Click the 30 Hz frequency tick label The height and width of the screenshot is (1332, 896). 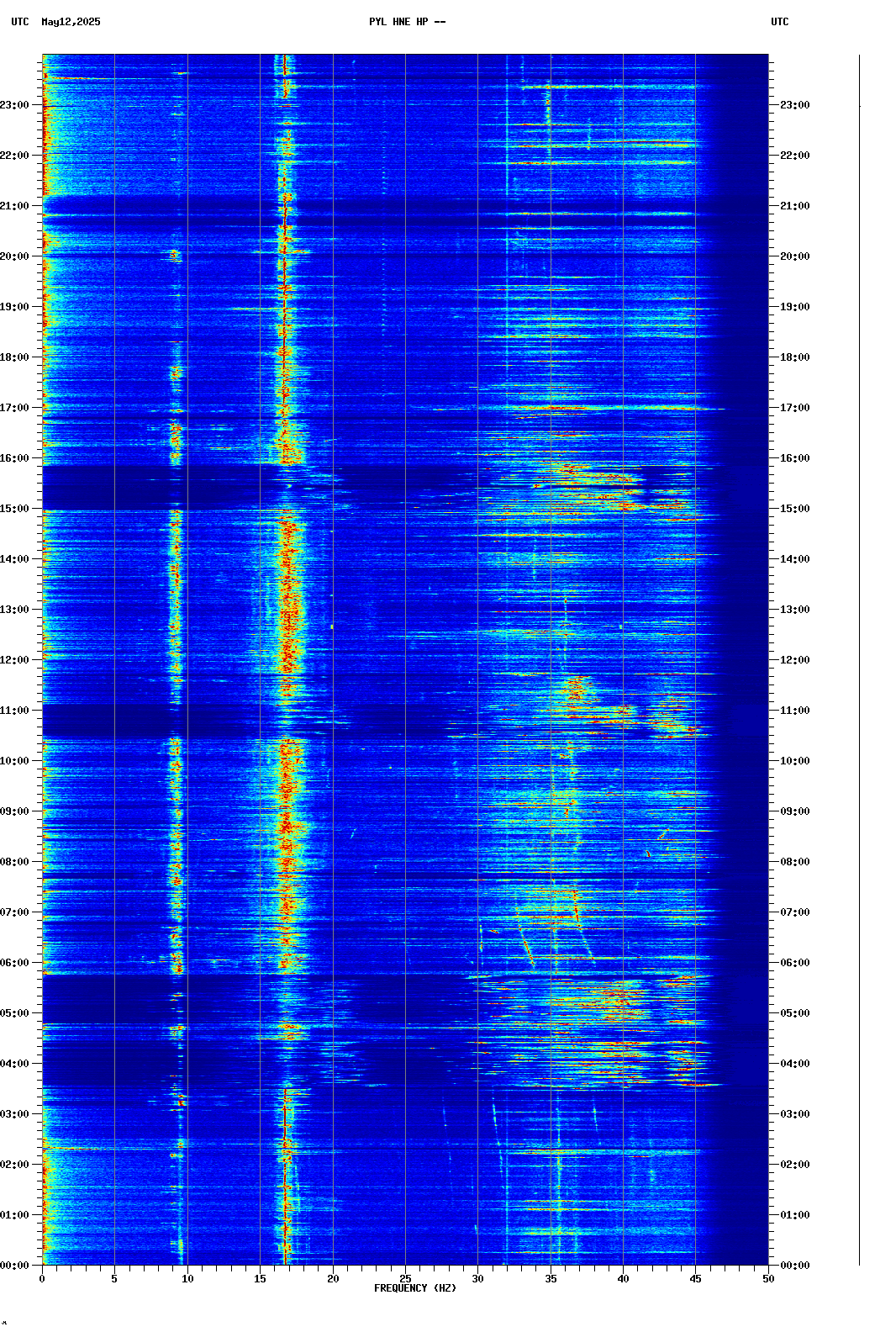point(477,1279)
